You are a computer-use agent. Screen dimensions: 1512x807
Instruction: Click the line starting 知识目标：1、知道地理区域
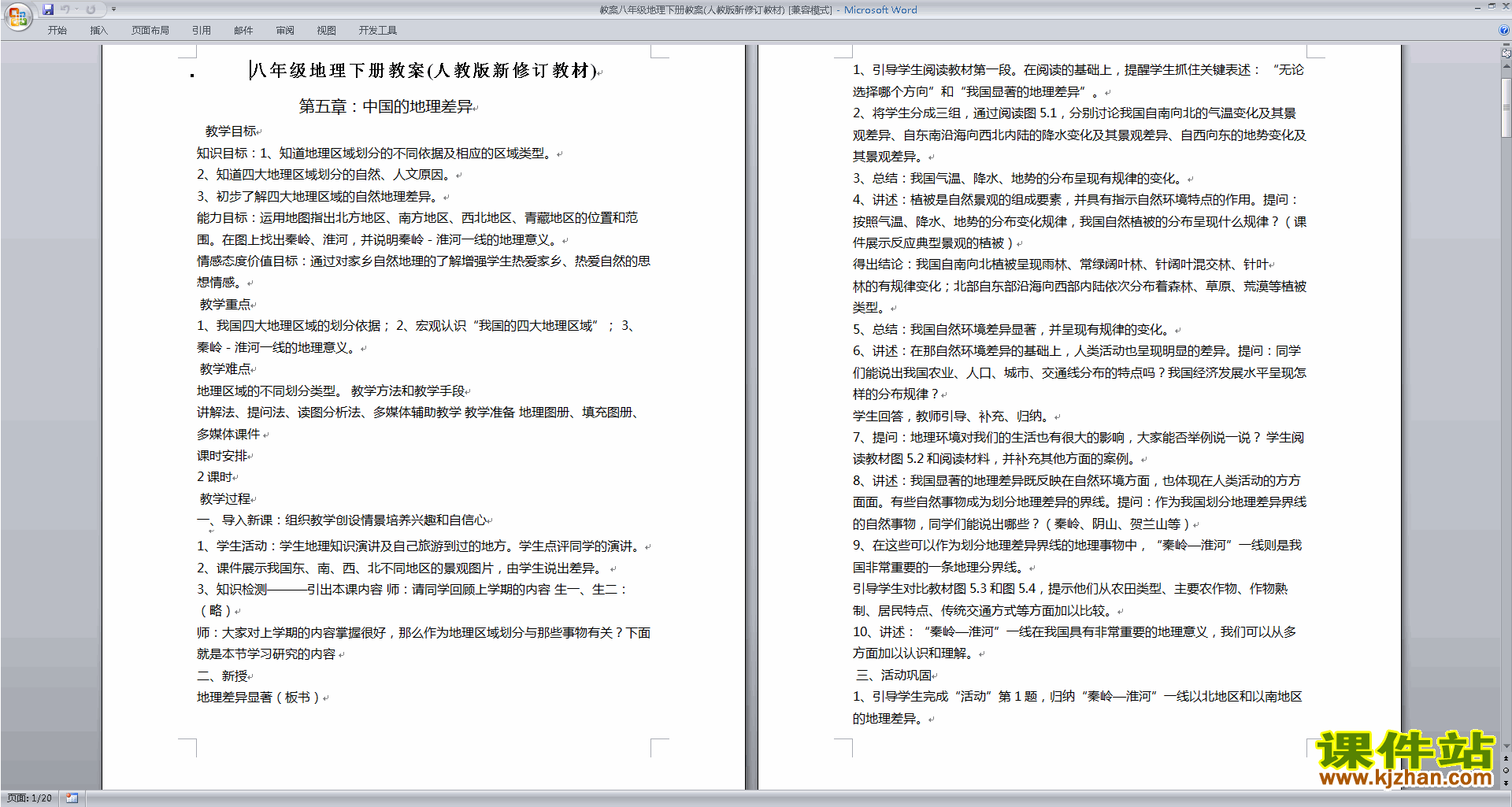tap(375, 154)
